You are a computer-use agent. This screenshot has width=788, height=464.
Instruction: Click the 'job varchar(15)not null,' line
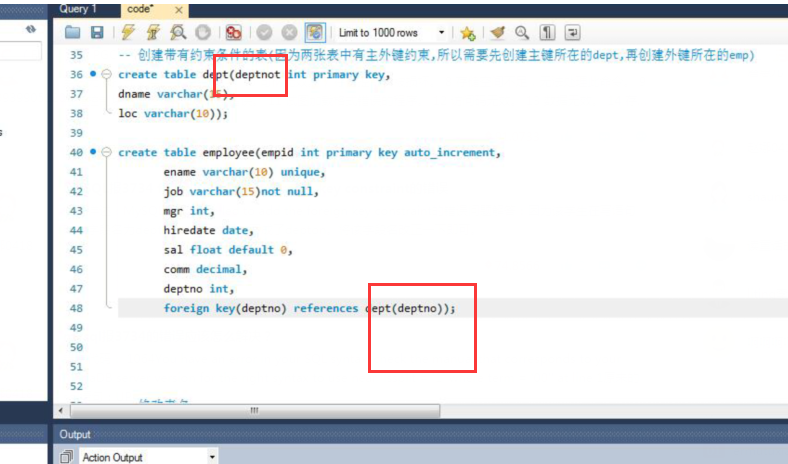[x=241, y=192]
